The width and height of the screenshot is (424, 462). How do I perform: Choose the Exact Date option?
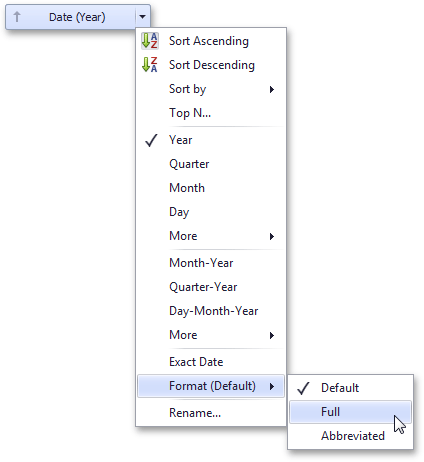pyautogui.click(x=211, y=362)
